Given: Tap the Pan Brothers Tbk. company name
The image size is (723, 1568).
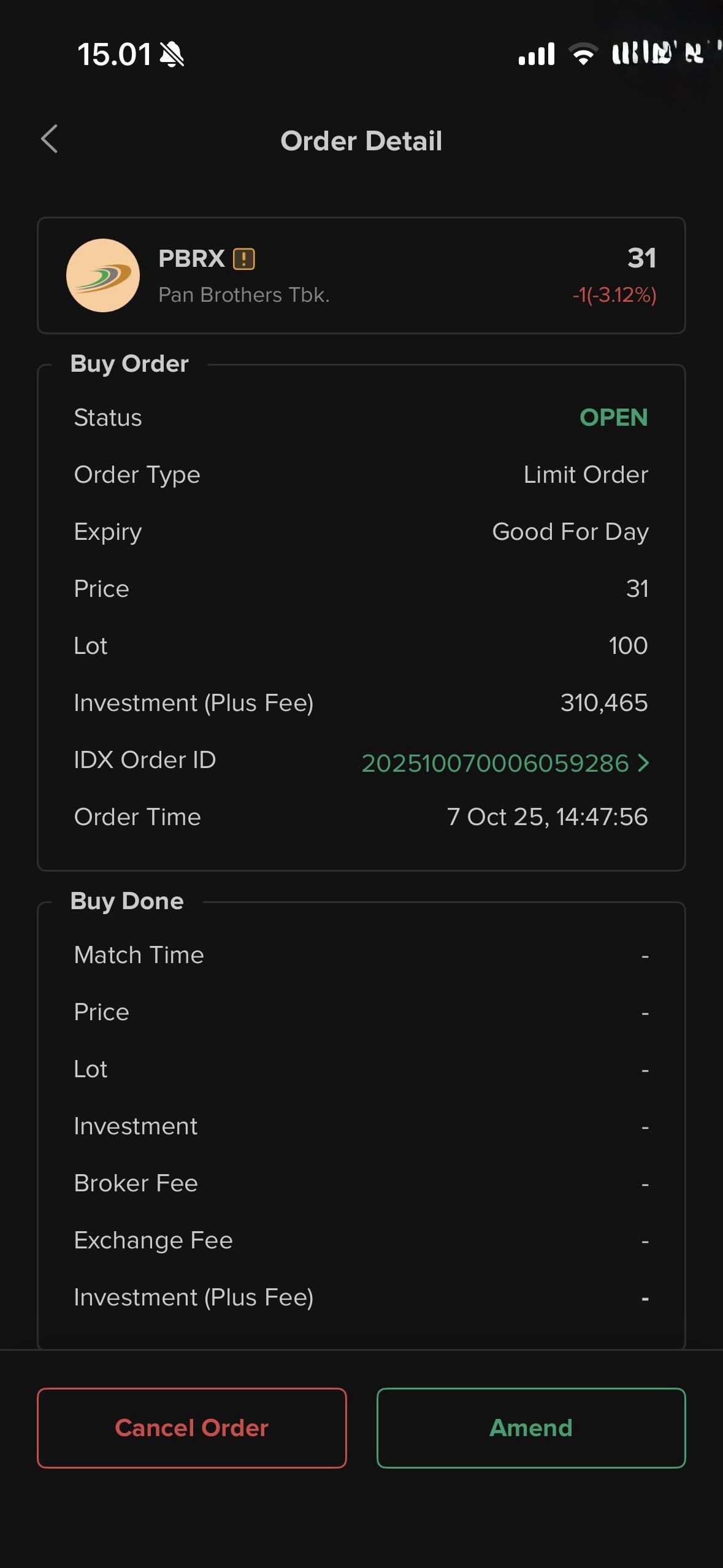Looking at the screenshot, I should pos(244,295).
